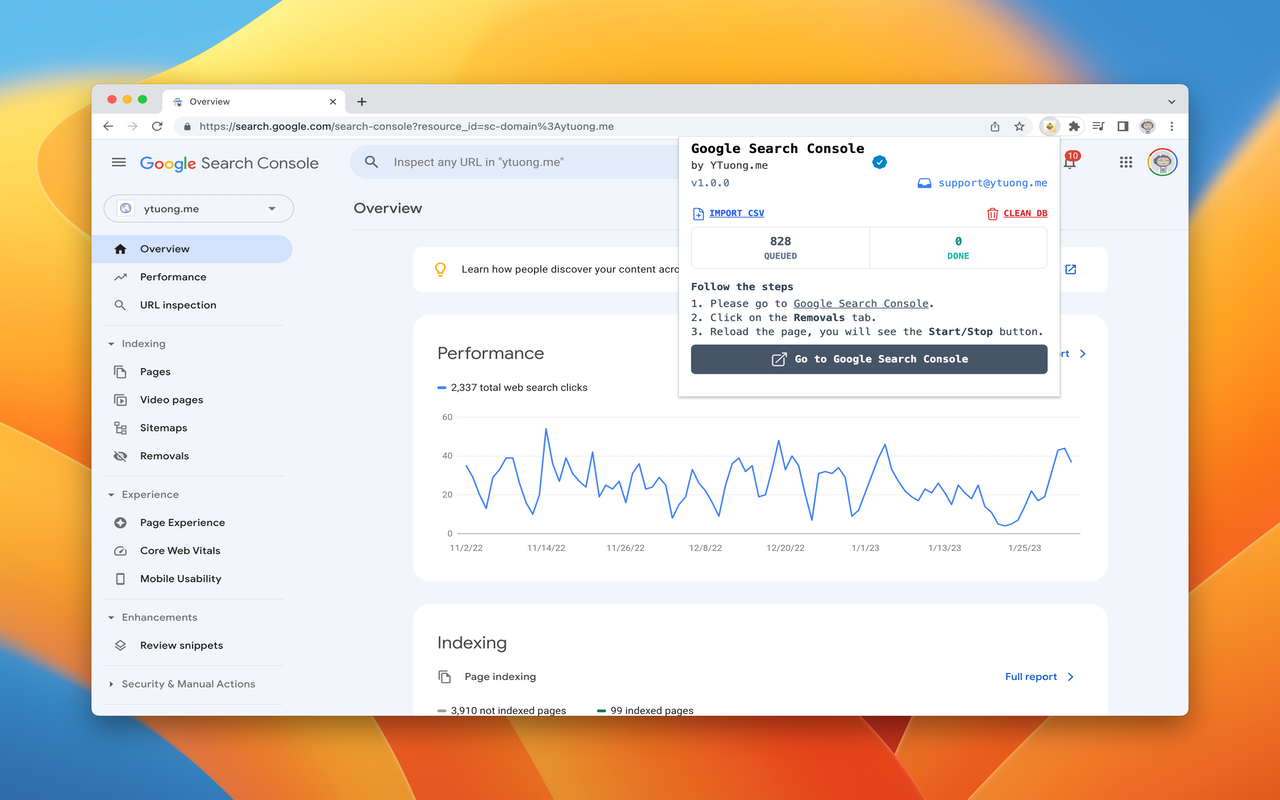Collapse the Indexing section
The width and height of the screenshot is (1280, 800).
(x=111, y=344)
